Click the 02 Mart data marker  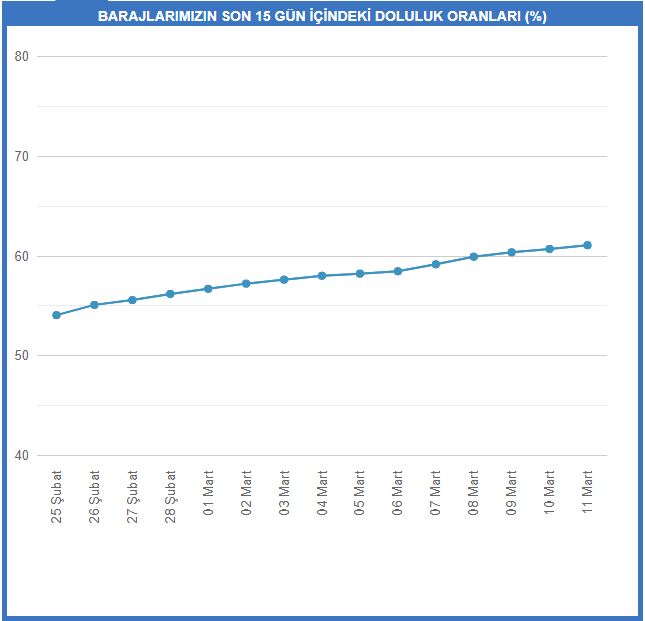pyautogui.click(x=246, y=284)
